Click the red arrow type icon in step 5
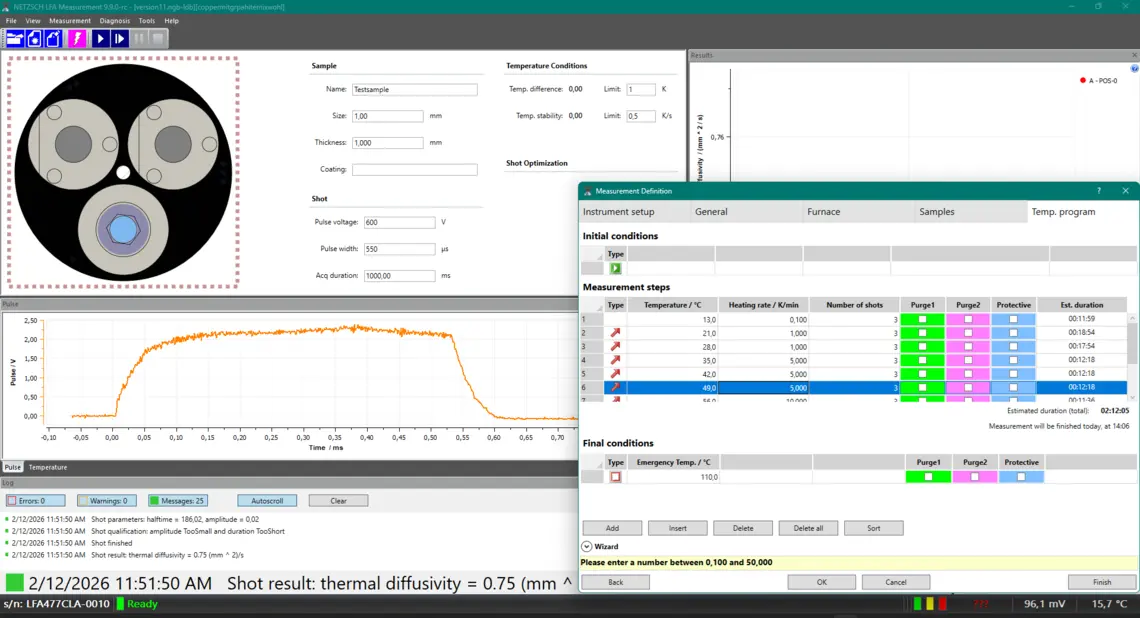Viewport: 1140px width, 618px height. click(616, 374)
